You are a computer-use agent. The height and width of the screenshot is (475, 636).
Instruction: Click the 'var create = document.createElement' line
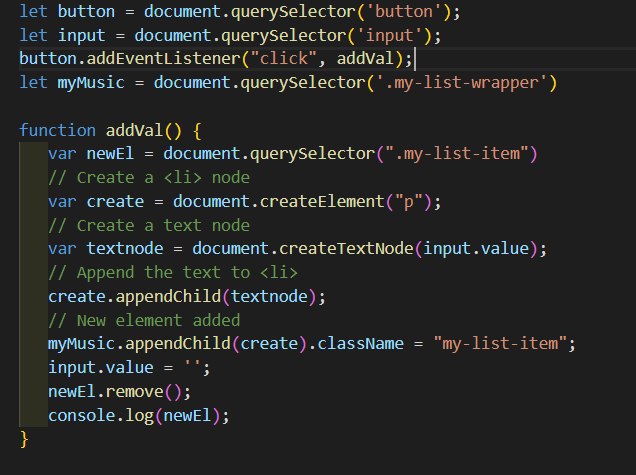[x=244, y=202]
